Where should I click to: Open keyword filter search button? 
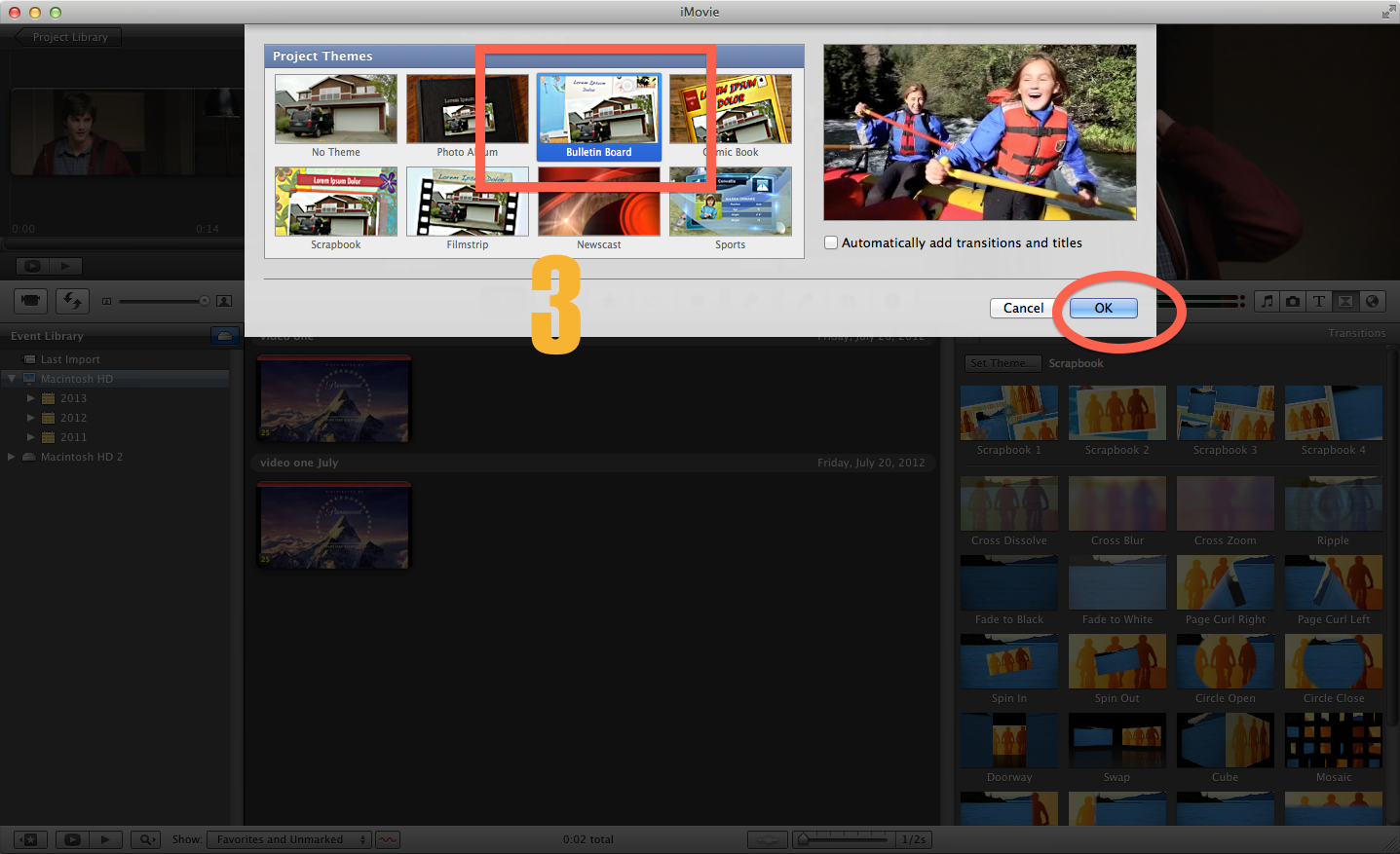pos(146,839)
